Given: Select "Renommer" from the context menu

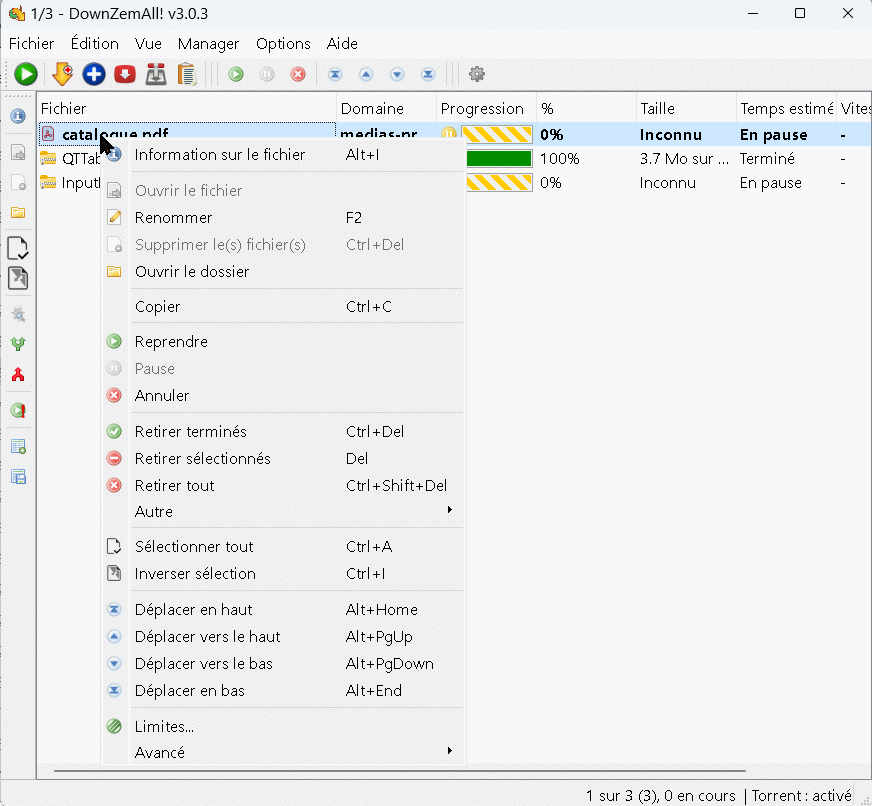Looking at the screenshot, I should [284, 217].
